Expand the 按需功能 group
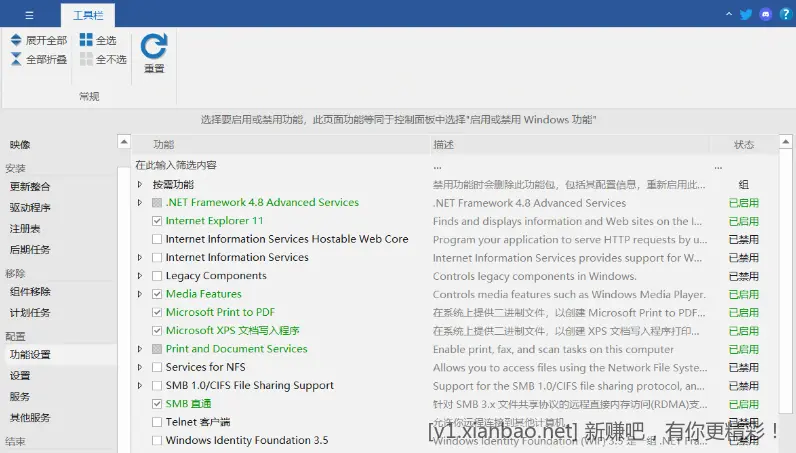796x453 pixels. point(140,185)
